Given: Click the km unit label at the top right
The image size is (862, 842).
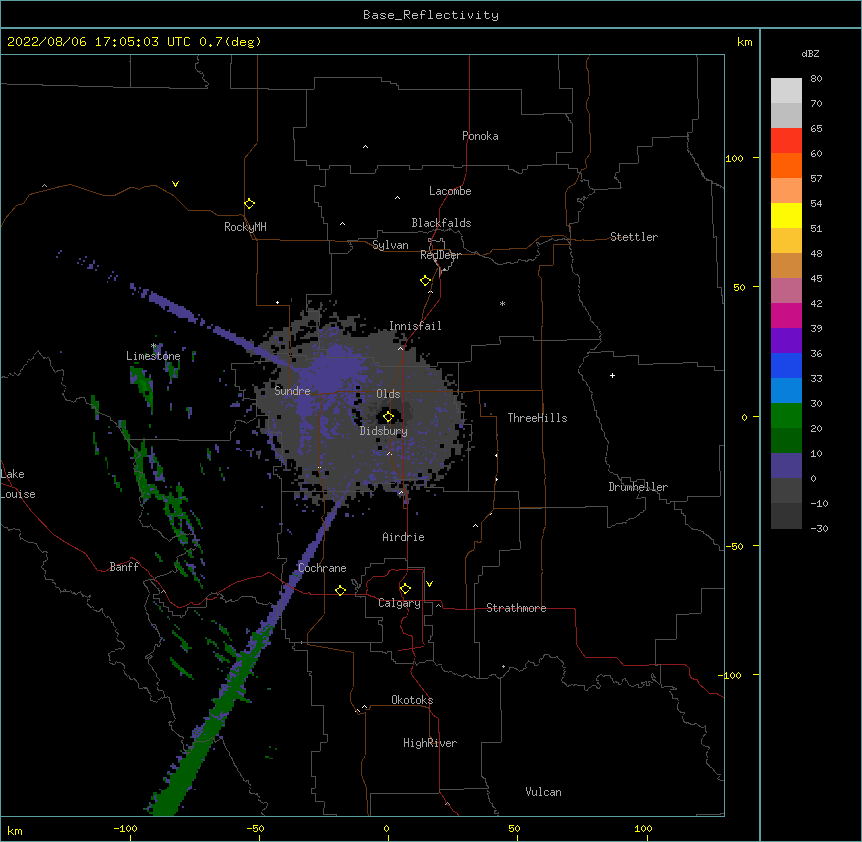Looking at the screenshot, I should [x=744, y=42].
